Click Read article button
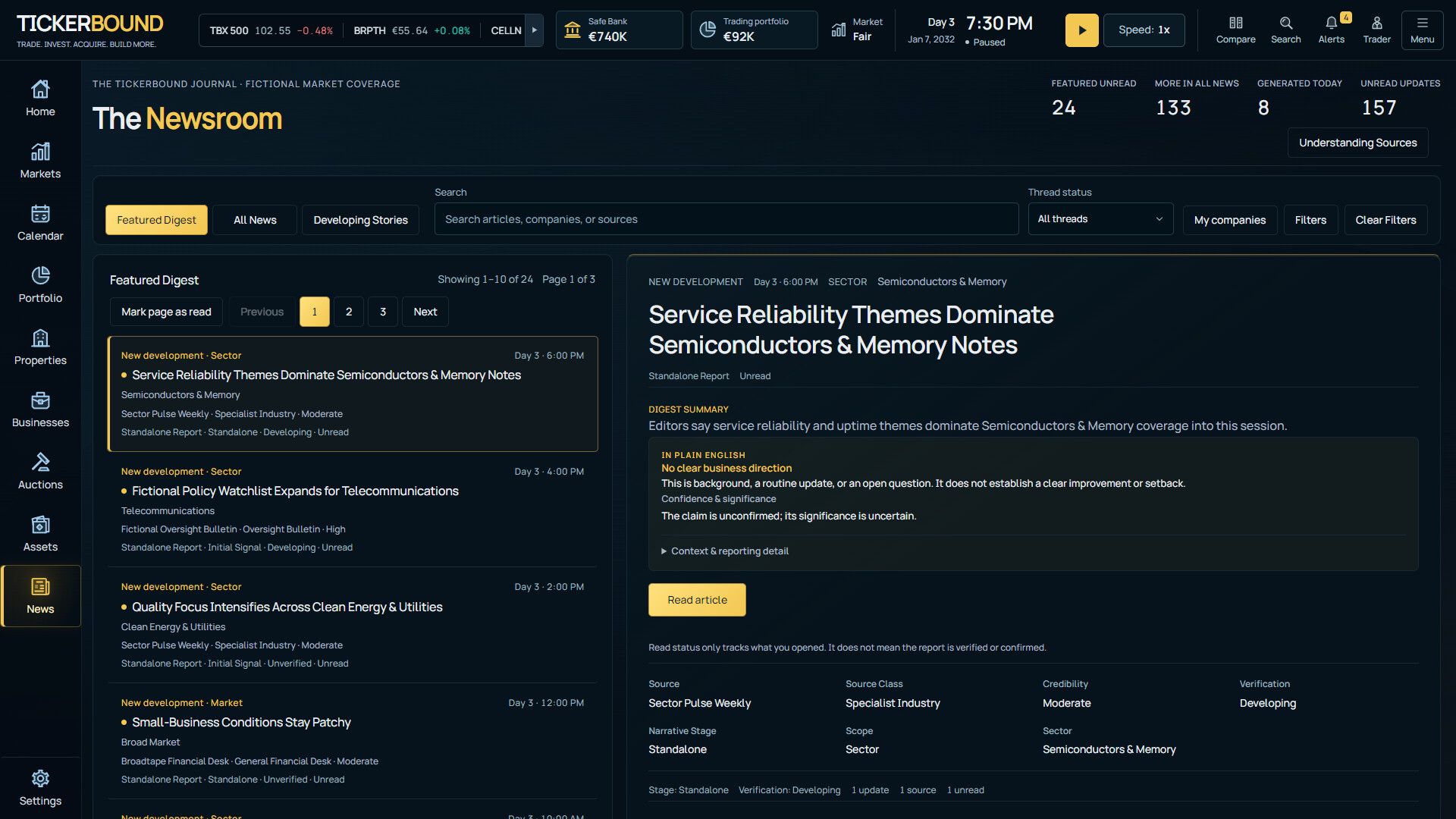This screenshot has width=1456, height=819. tap(697, 600)
